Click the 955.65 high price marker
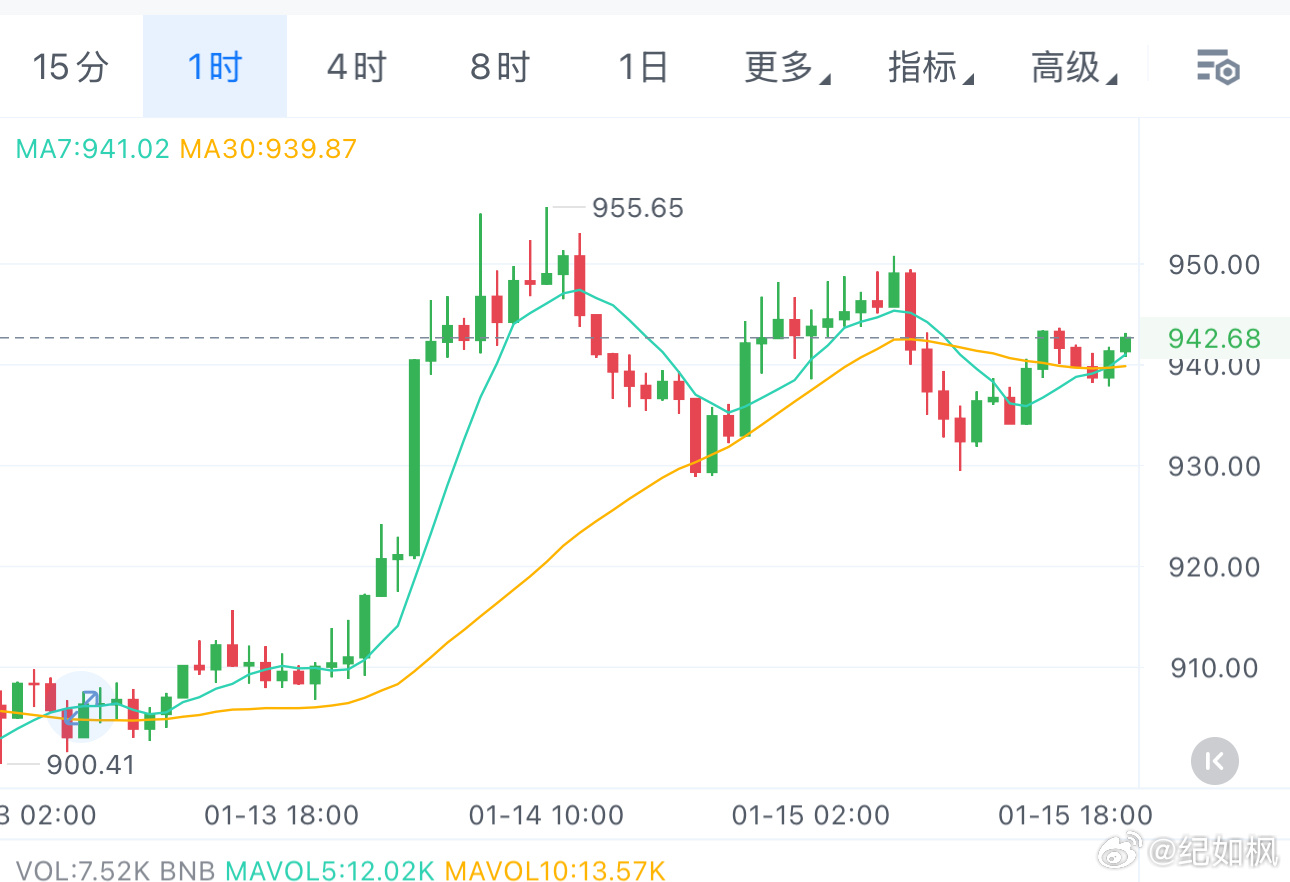1290x882 pixels. pyautogui.click(x=637, y=208)
